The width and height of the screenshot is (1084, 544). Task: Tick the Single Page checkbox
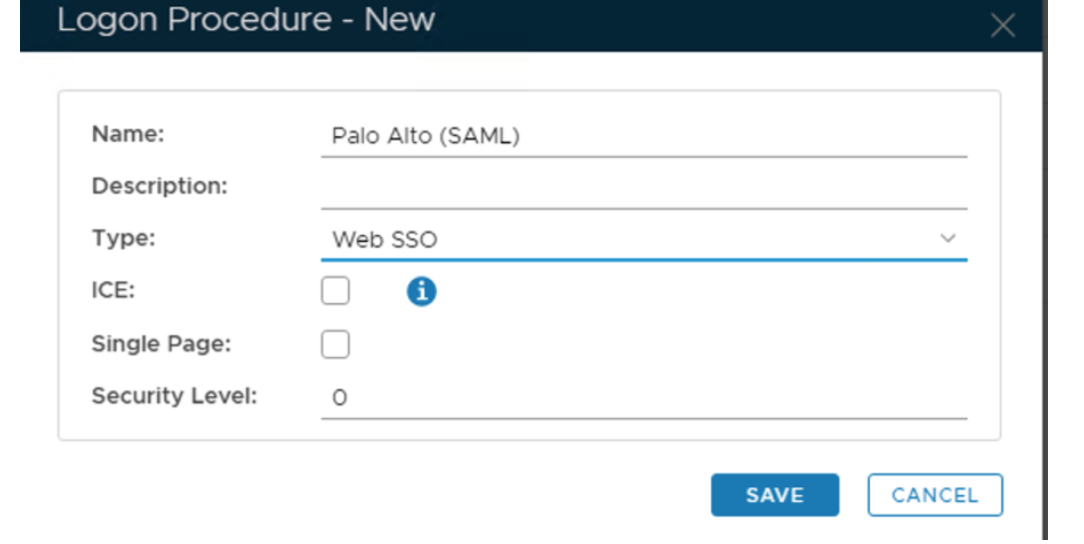click(x=335, y=345)
